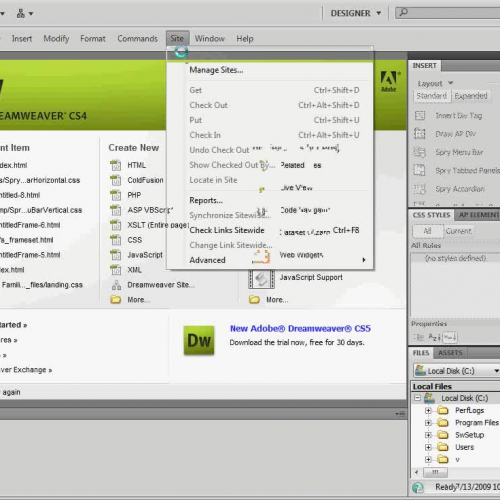Click the status globe icon beside Ready
This screenshot has height=500, width=500.
pos(418,487)
